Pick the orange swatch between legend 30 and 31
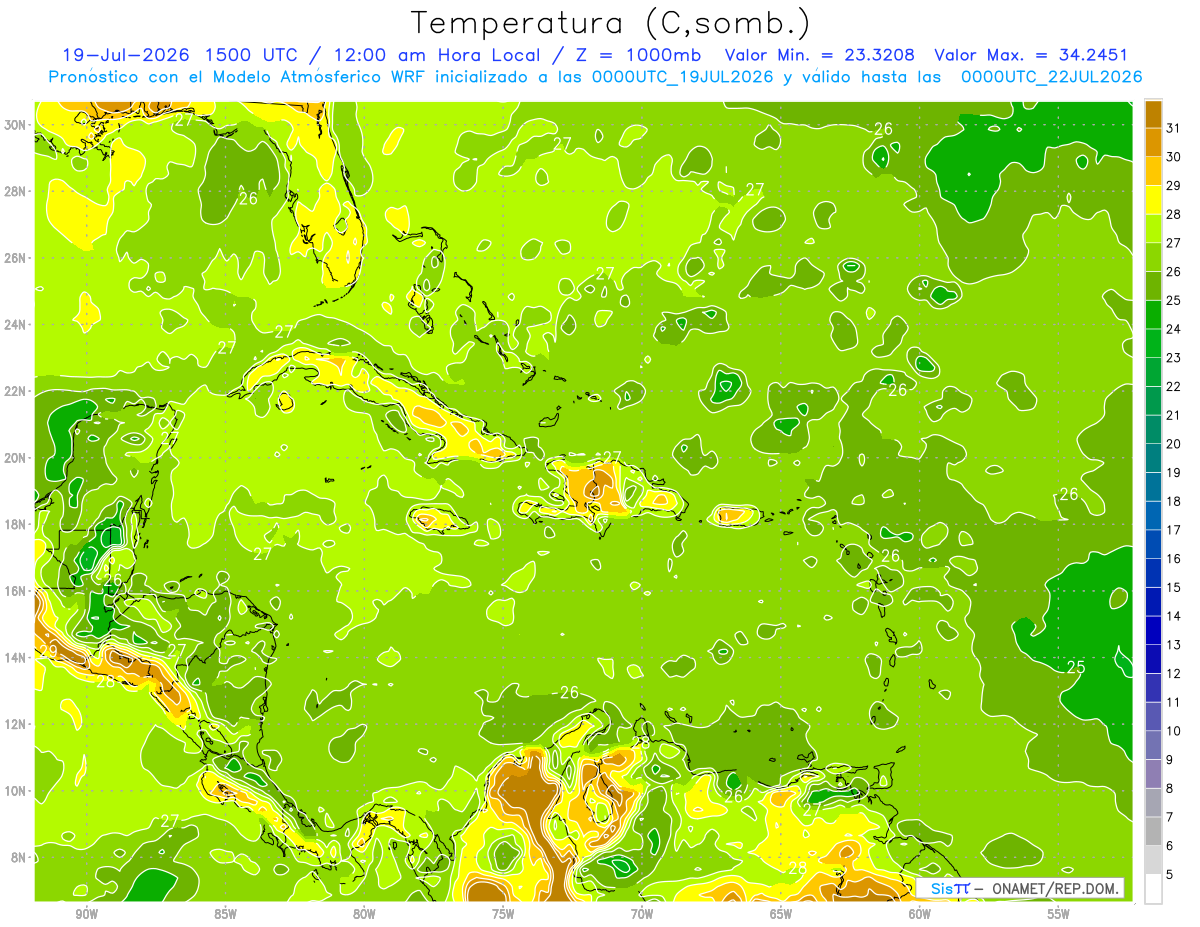Viewport: 1200px width, 927px height. tap(1153, 142)
